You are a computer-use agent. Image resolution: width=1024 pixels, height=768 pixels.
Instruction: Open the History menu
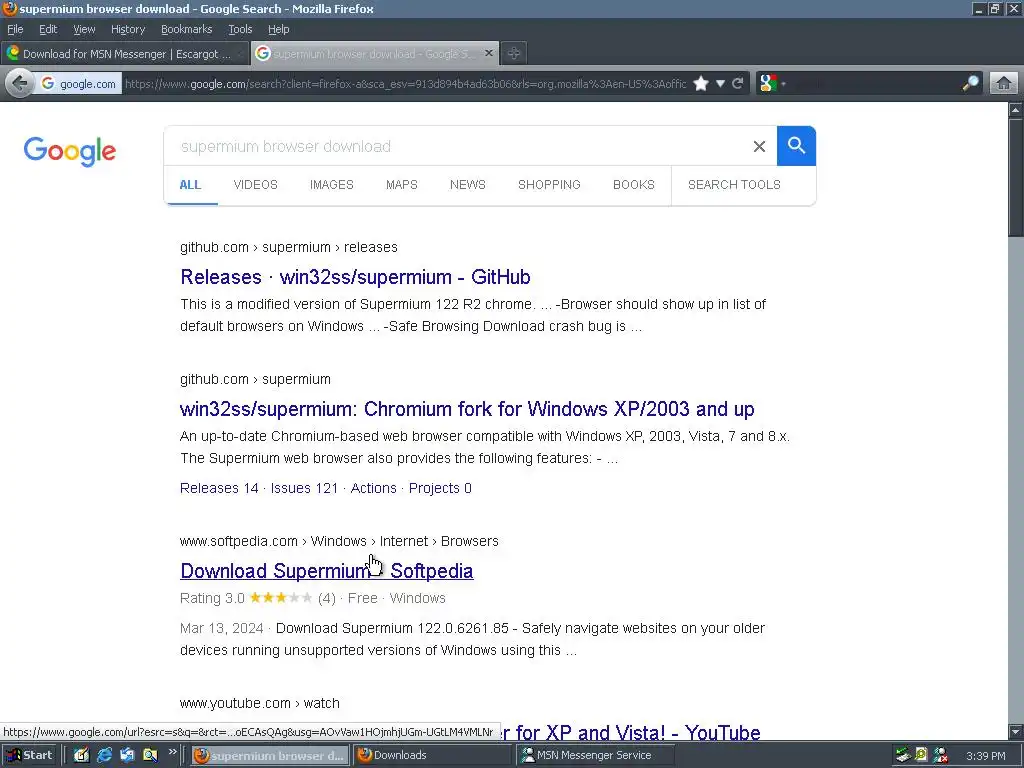coord(128,29)
